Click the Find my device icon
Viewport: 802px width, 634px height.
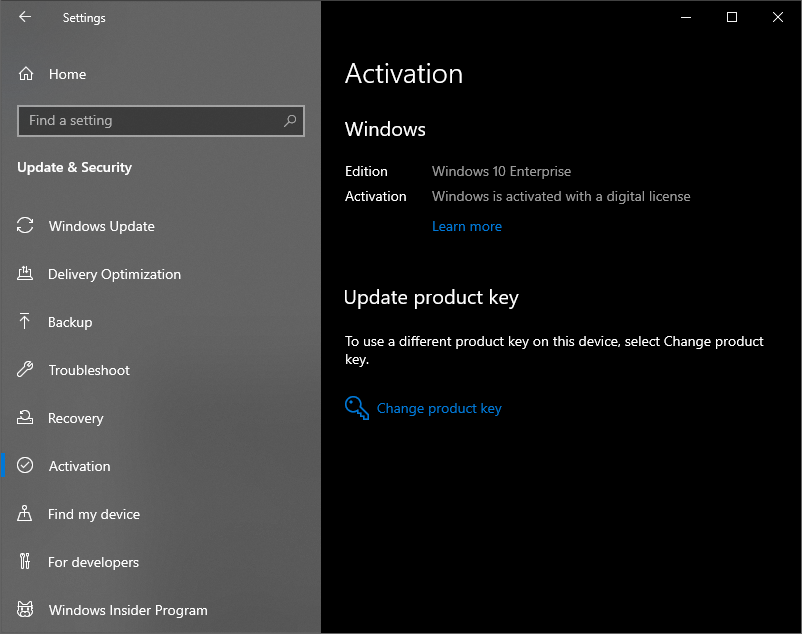[25, 513]
